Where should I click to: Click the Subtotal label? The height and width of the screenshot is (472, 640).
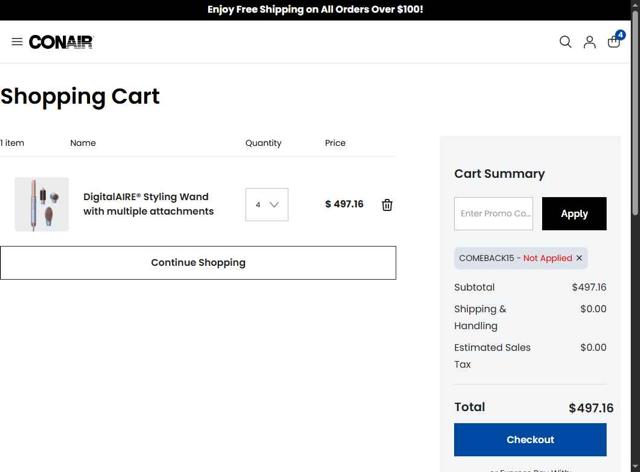tap(474, 287)
